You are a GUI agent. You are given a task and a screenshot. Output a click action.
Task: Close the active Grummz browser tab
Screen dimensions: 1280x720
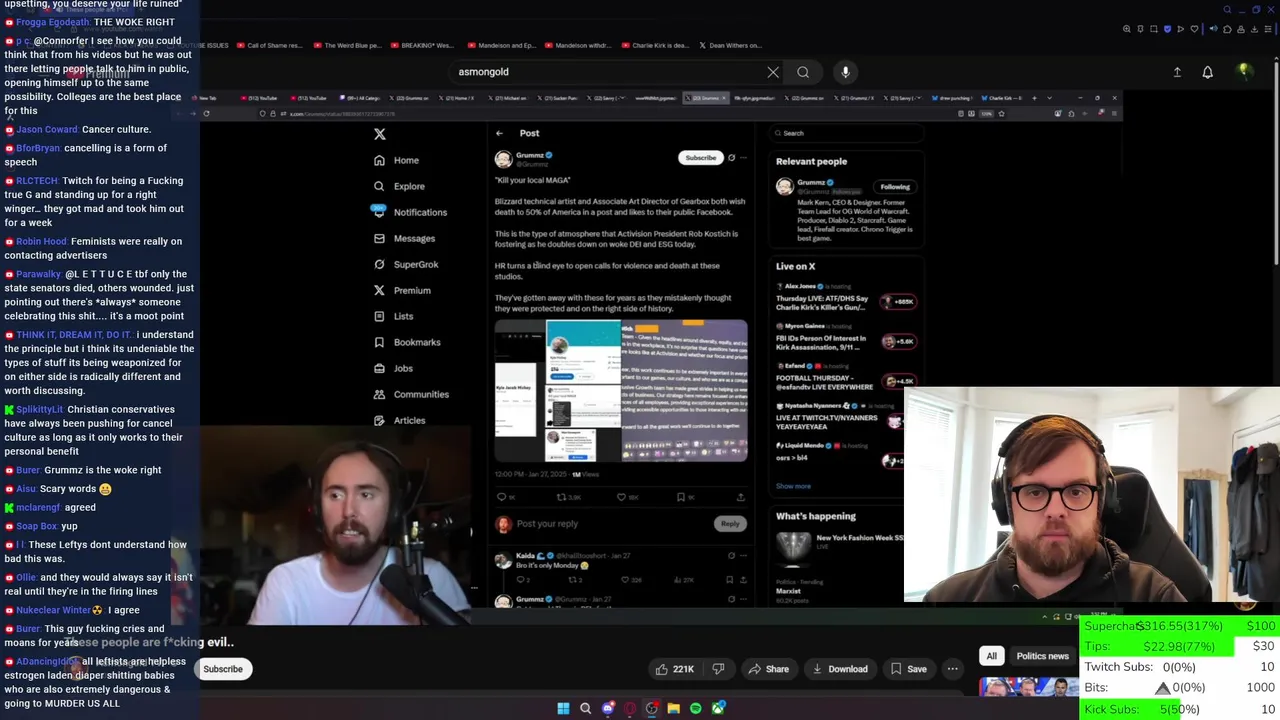pos(724,98)
